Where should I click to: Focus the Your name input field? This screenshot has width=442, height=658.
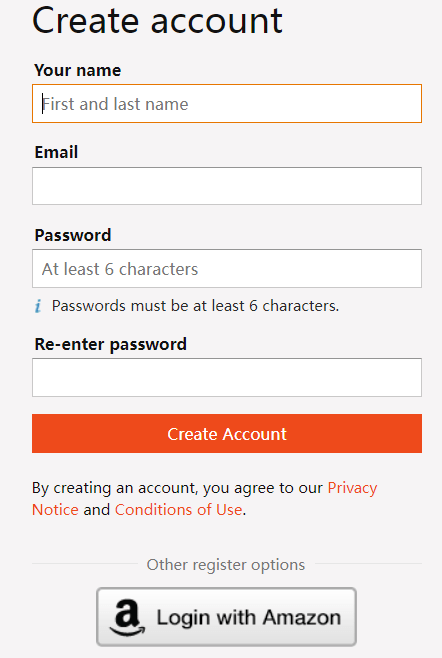227,104
